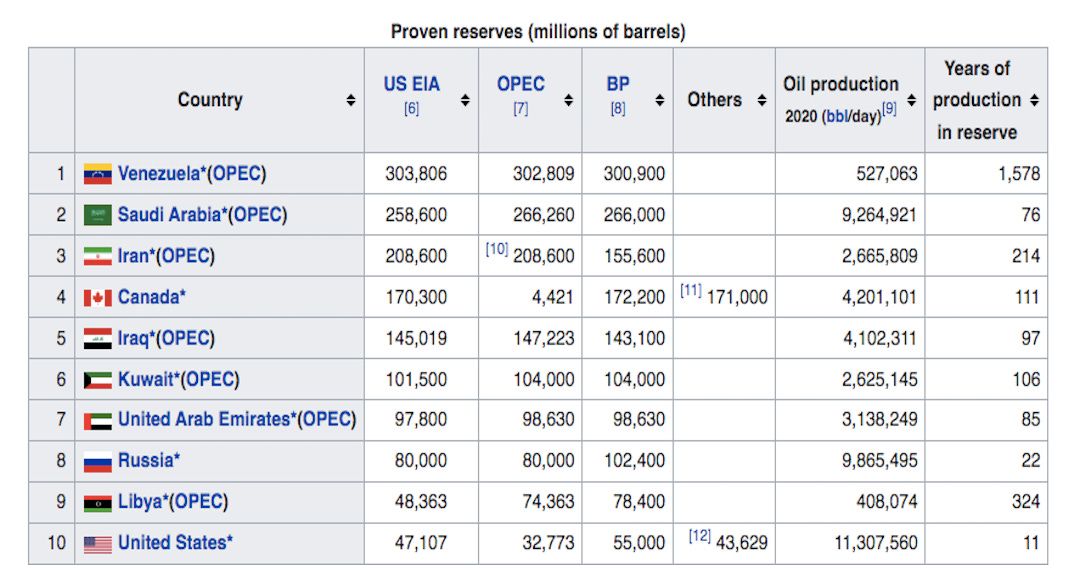Sort by US EIA column arrows
Viewport: 1080px width, 565px height.
466,101
